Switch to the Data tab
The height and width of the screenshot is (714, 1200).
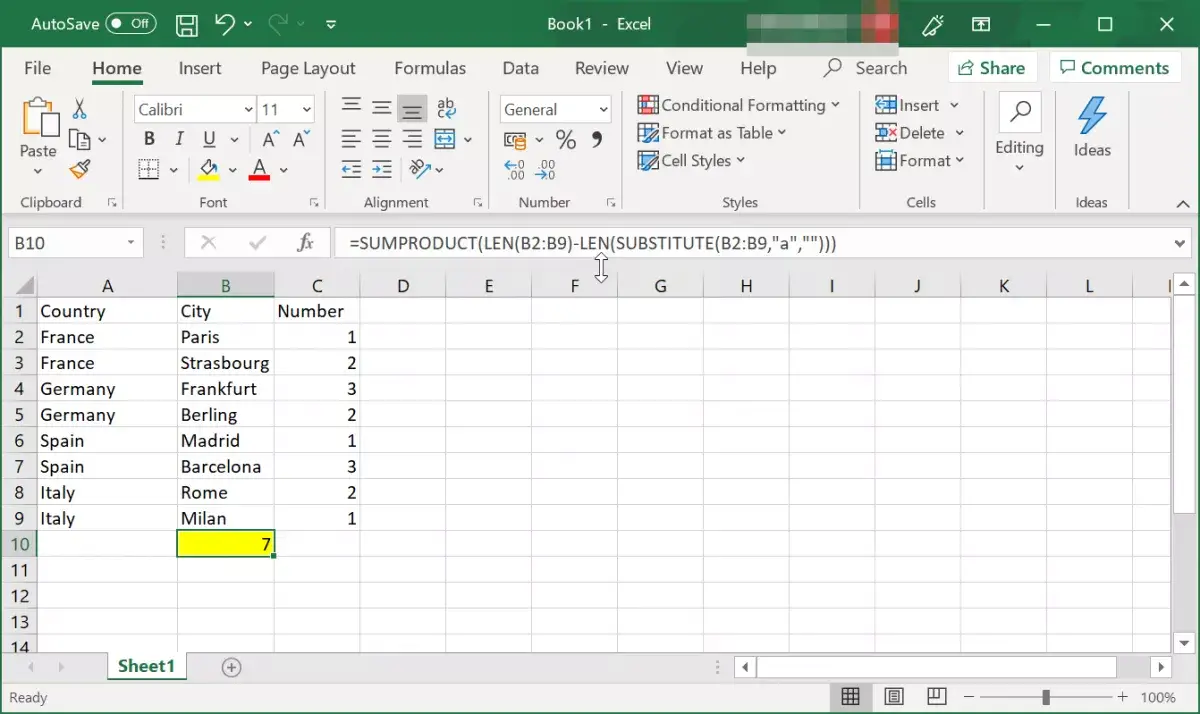point(521,68)
